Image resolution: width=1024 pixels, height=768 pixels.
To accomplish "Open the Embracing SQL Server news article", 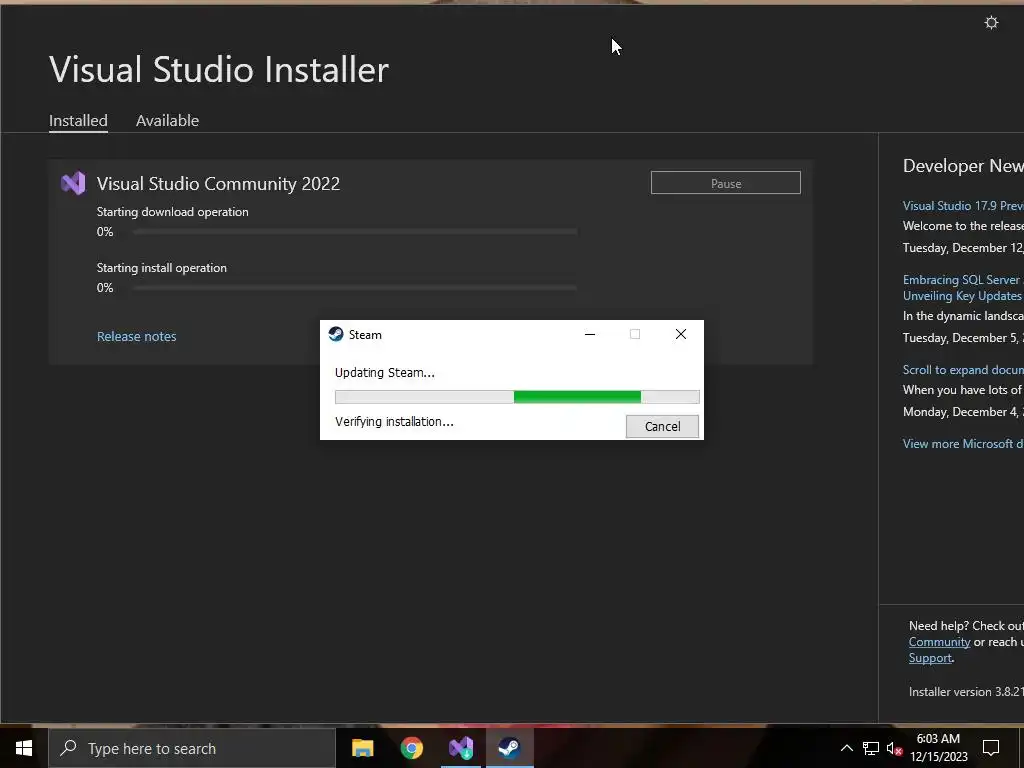I will [x=963, y=287].
